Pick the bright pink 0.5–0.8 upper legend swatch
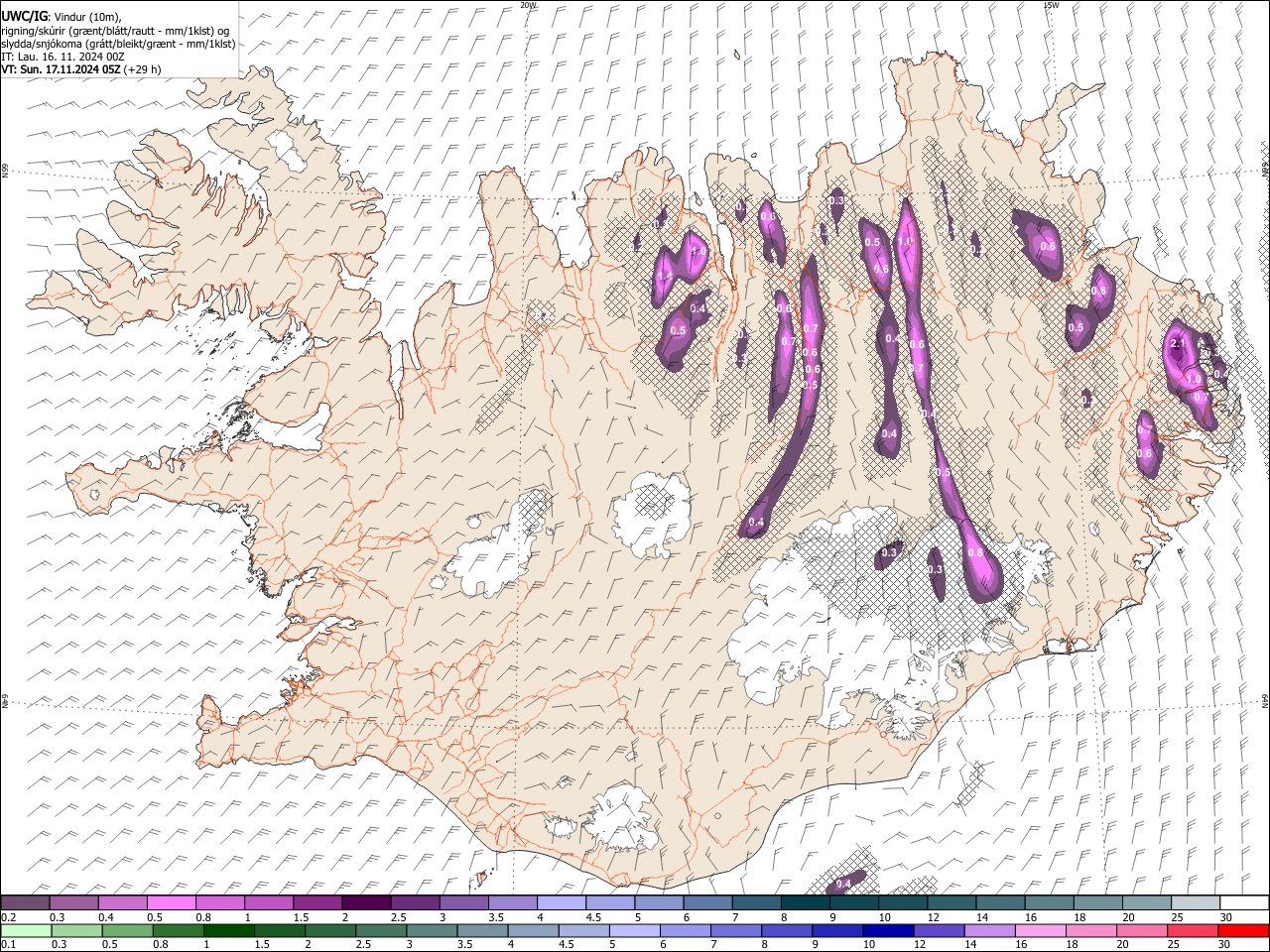The width and height of the screenshot is (1270, 952). point(172,903)
